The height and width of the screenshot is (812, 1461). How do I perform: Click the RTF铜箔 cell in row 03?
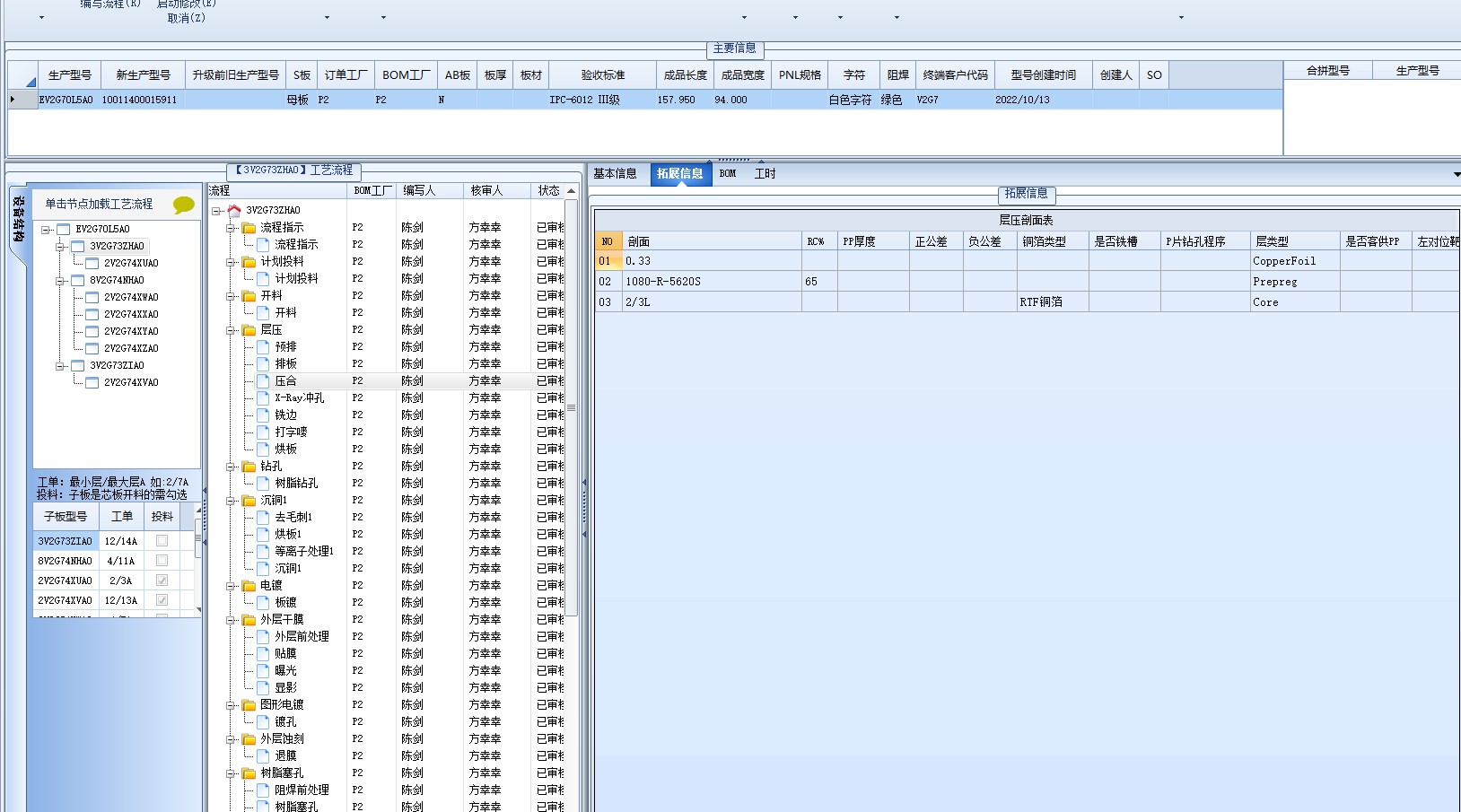pos(1053,302)
